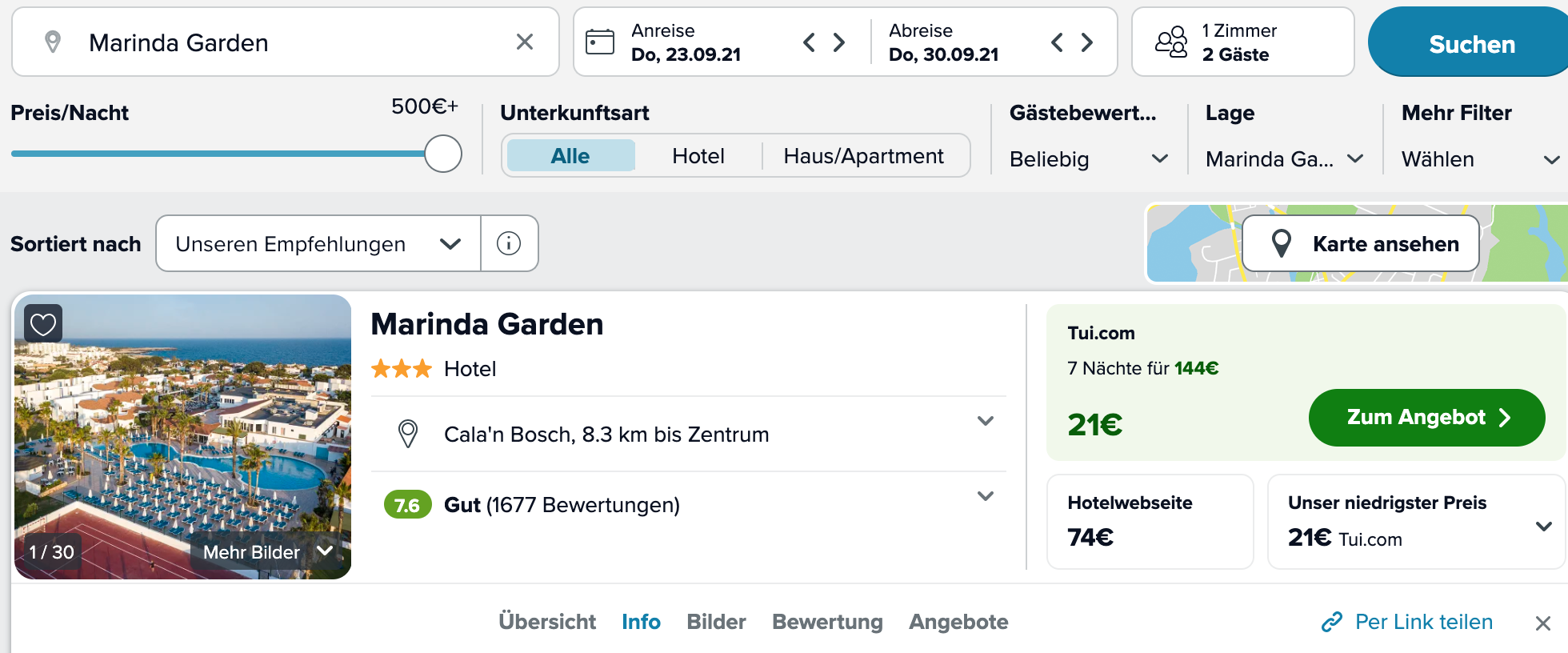Click the Zum Angebot button
This screenshot has width=1568, height=653.
tap(1426, 418)
